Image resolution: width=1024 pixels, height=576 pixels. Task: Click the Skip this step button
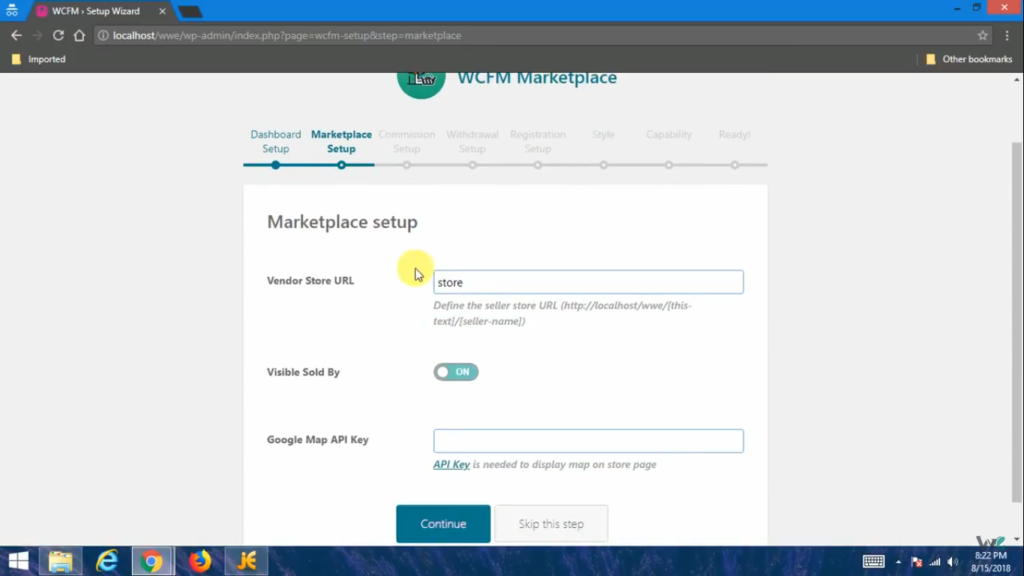(x=551, y=524)
